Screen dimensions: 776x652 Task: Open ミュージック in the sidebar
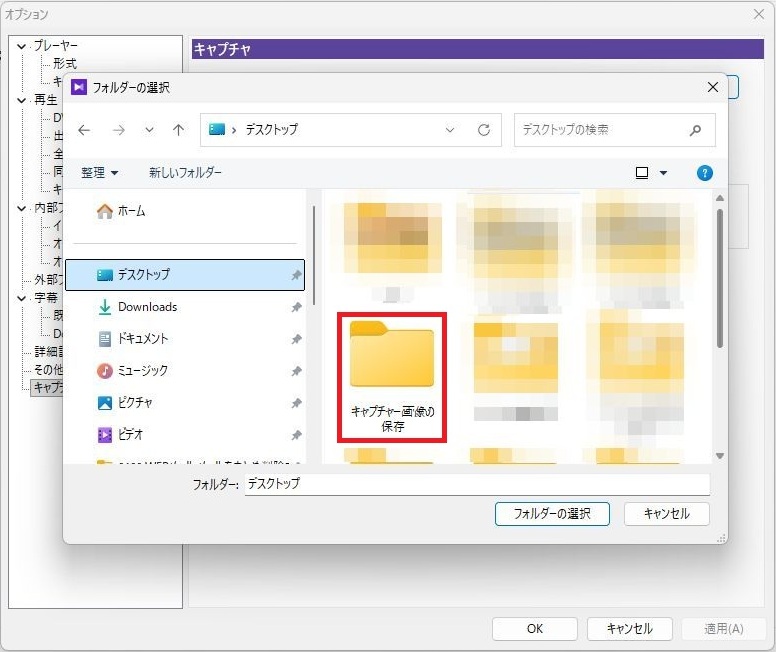point(143,371)
